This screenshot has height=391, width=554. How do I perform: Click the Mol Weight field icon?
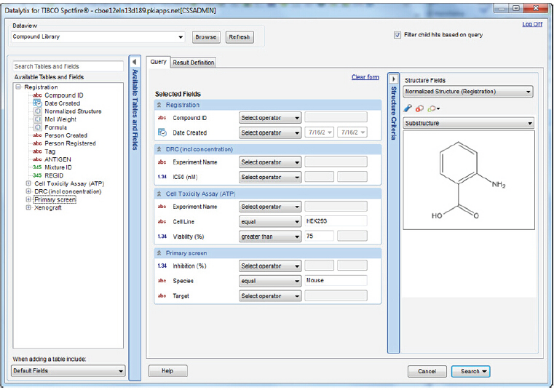(x=37, y=119)
